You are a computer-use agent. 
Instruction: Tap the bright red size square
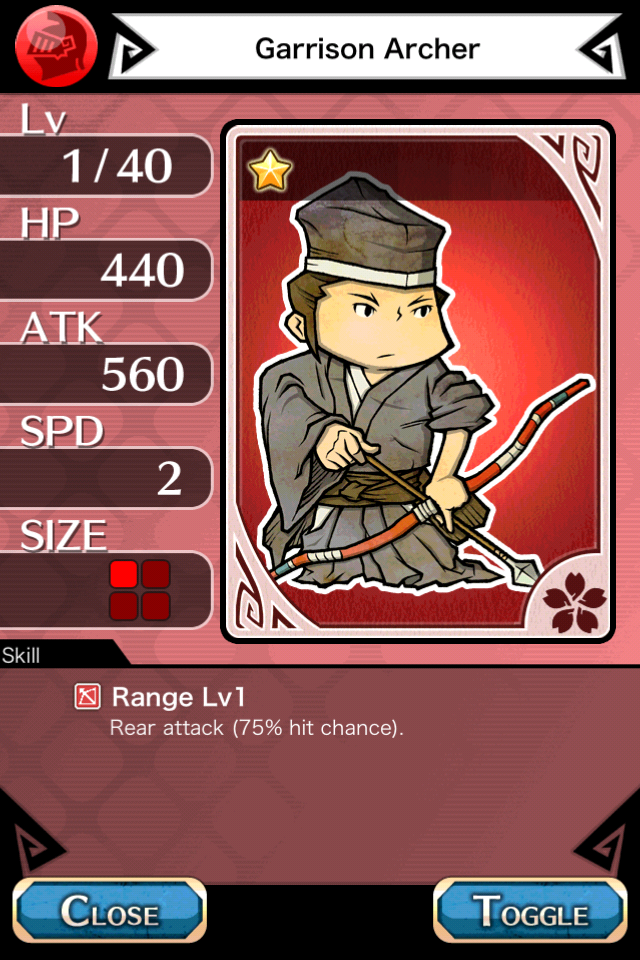(x=124, y=574)
